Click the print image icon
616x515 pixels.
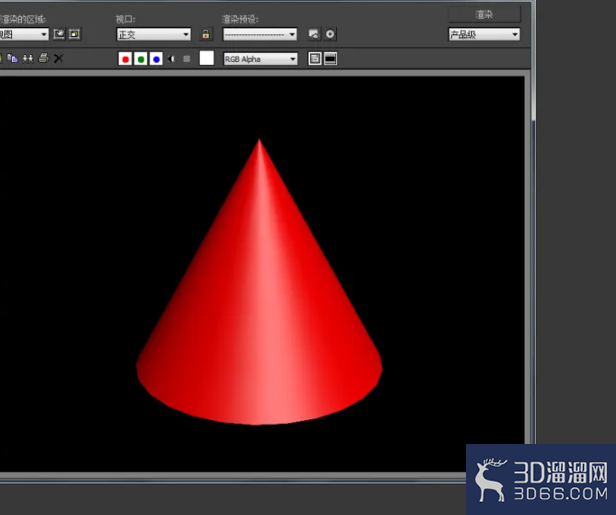(x=43, y=59)
